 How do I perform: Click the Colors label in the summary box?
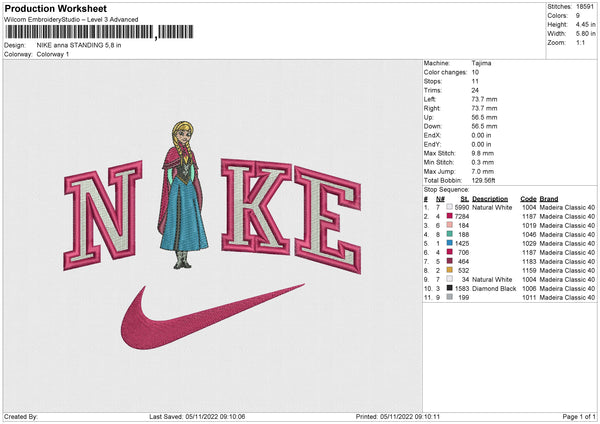(558, 16)
